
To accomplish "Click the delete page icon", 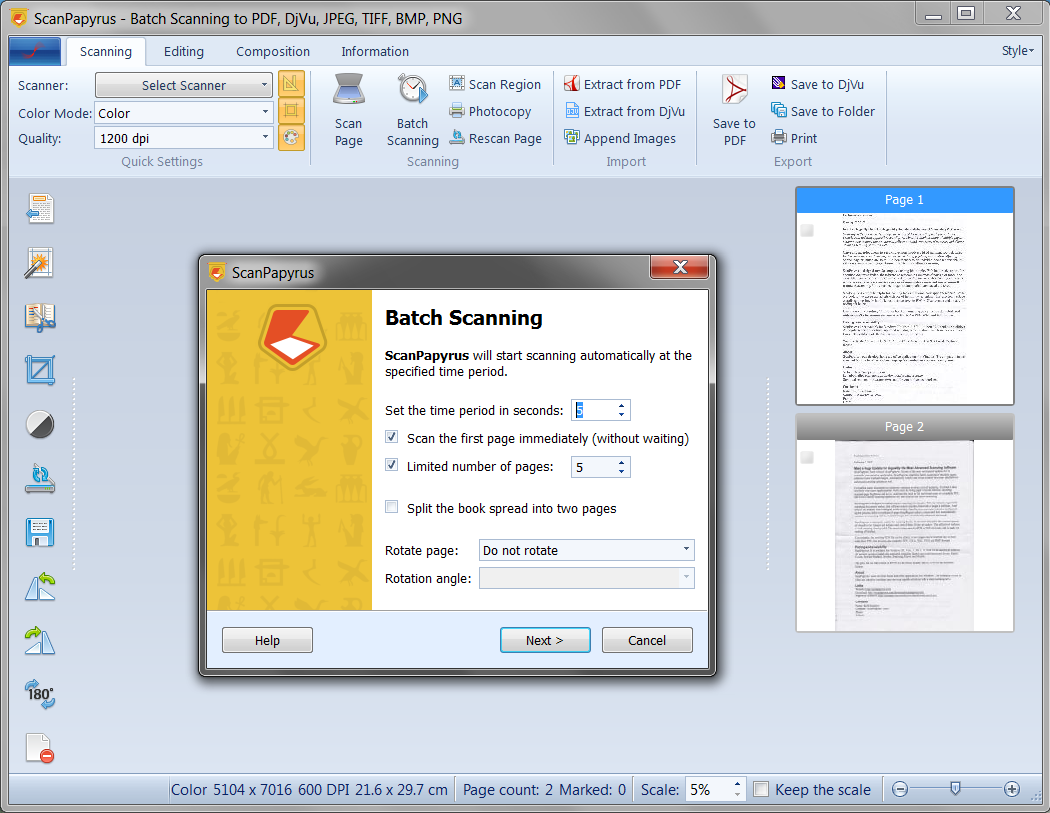I will point(40,748).
